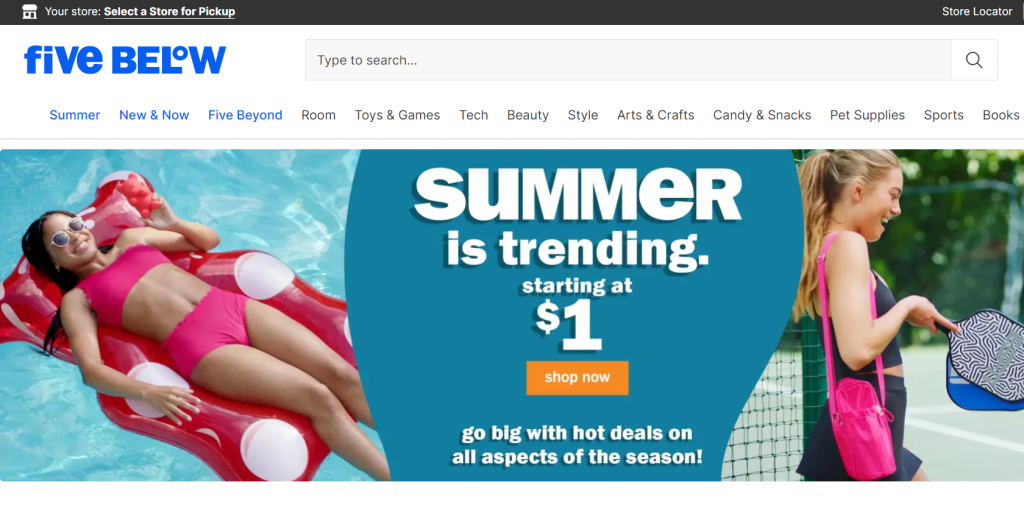The width and height of the screenshot is (1024, 507).
Task: Open Candy & Snacks category
Action: pyautogui.click(x=762, y=115)
